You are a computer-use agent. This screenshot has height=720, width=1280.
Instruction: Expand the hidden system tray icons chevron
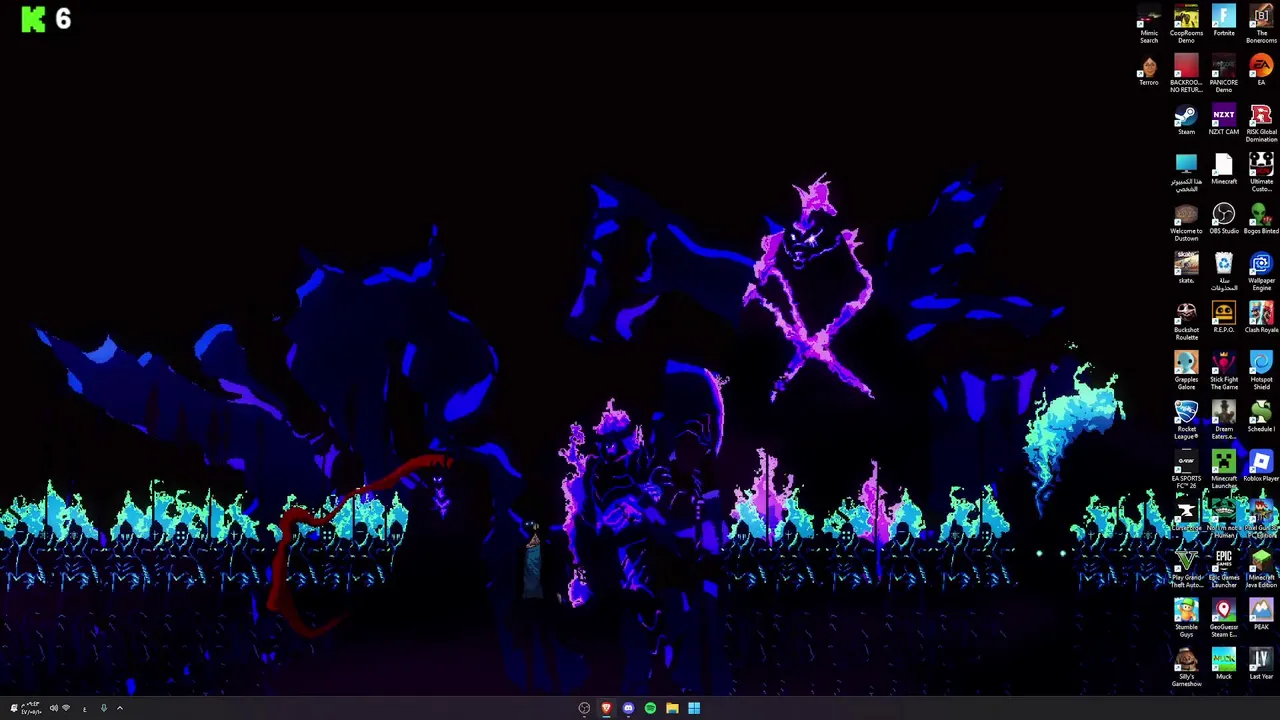pyautogui.click(x=120, y=708)
